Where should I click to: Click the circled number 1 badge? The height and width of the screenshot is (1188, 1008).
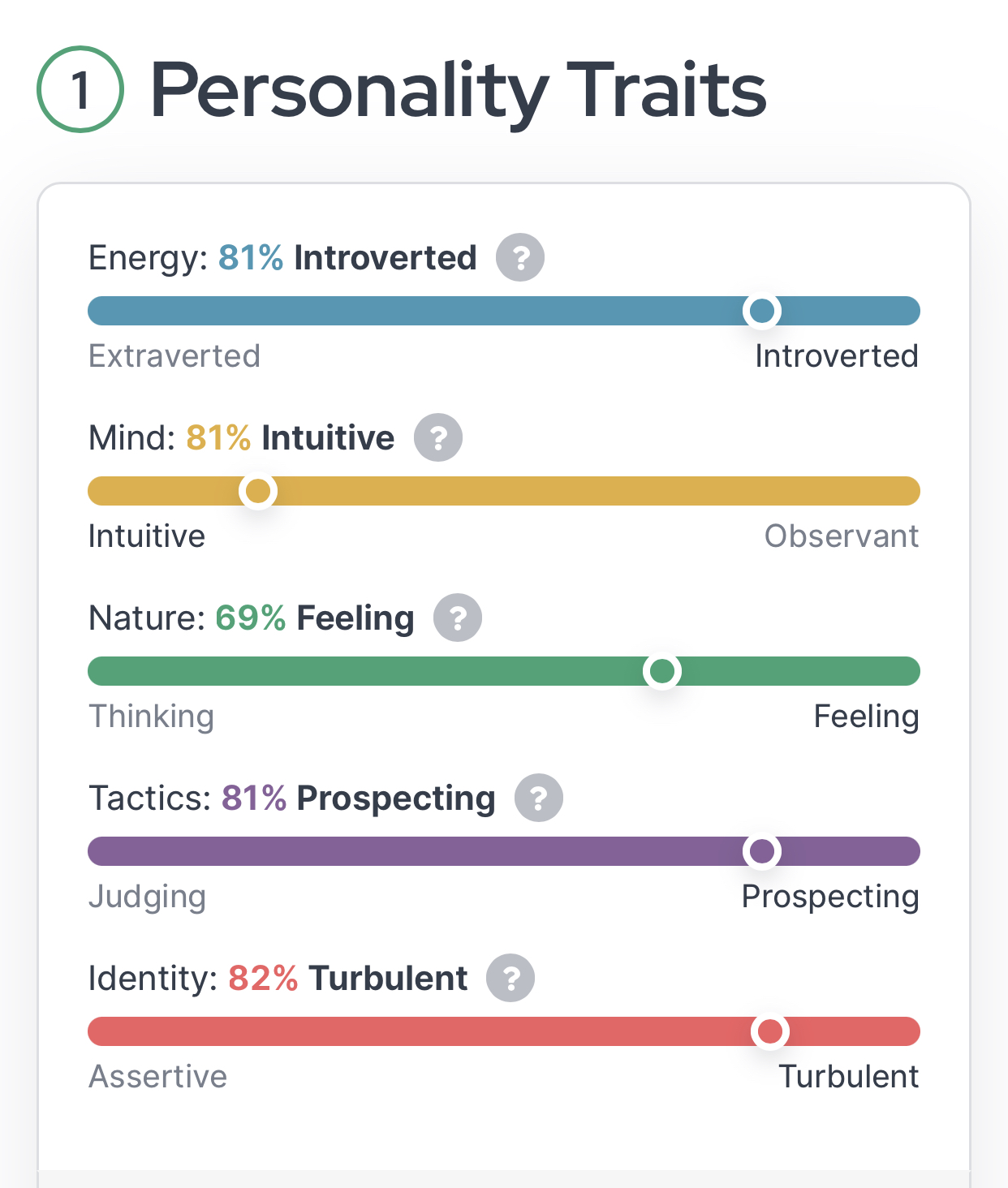[80, 89]
